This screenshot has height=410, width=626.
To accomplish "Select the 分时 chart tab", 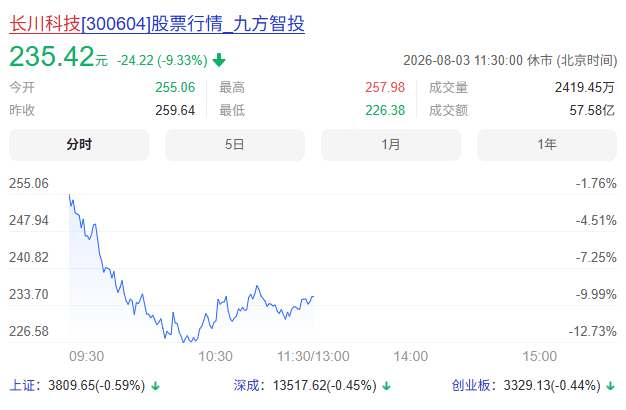I will click(79, 145).
